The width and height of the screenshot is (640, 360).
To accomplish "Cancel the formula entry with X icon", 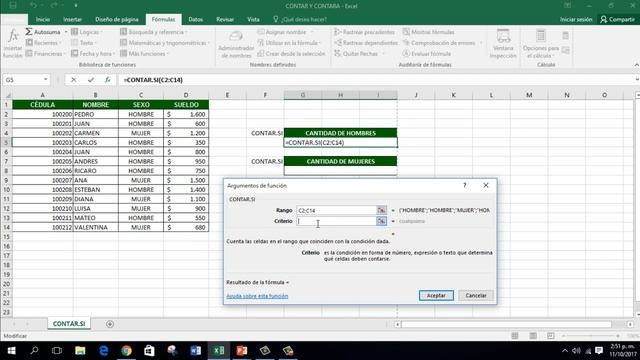I will [x=73, y=80].
